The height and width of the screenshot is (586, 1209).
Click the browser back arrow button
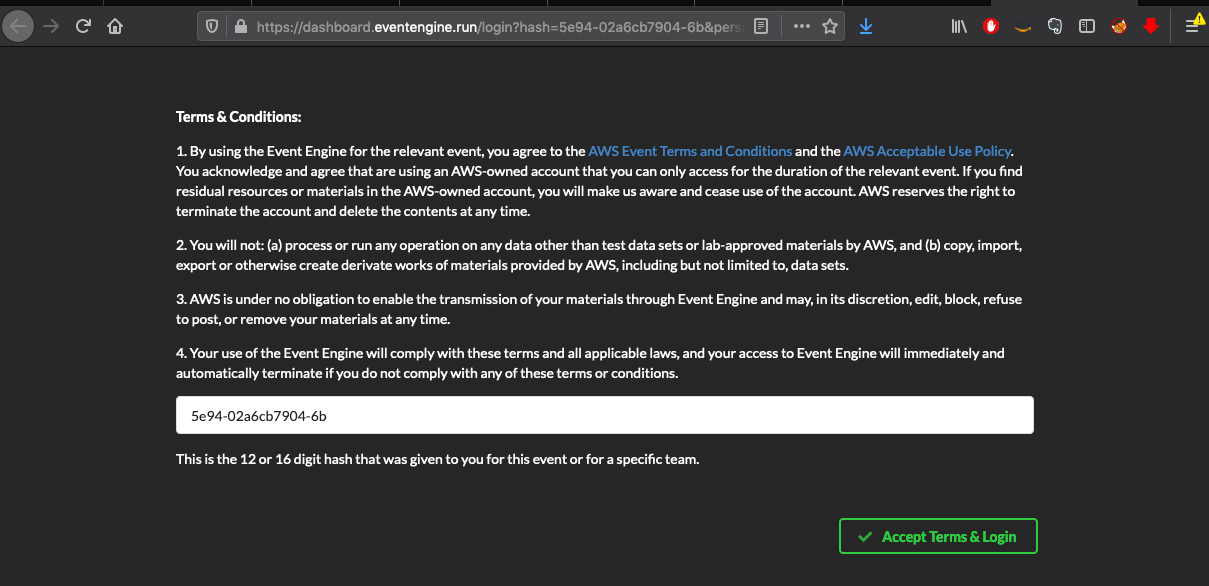[x=18, y=27]
